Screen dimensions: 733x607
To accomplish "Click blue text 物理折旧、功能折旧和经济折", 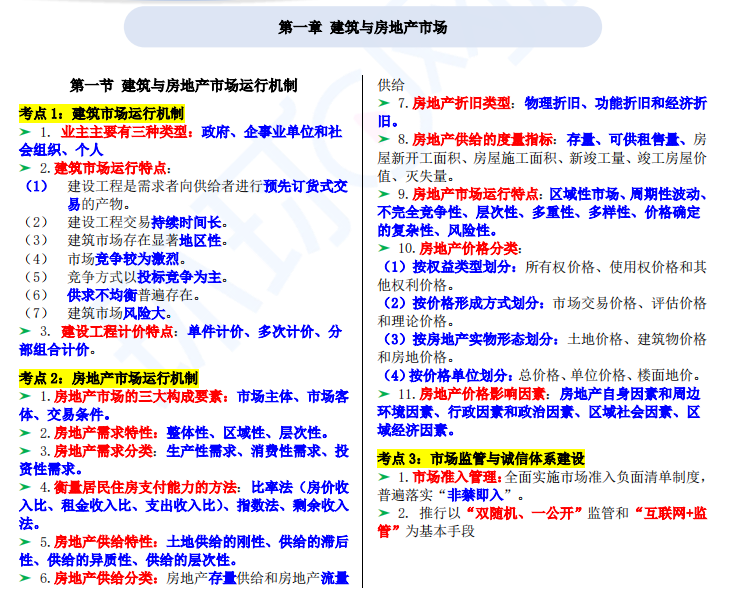I will click(x=616, y=103).
